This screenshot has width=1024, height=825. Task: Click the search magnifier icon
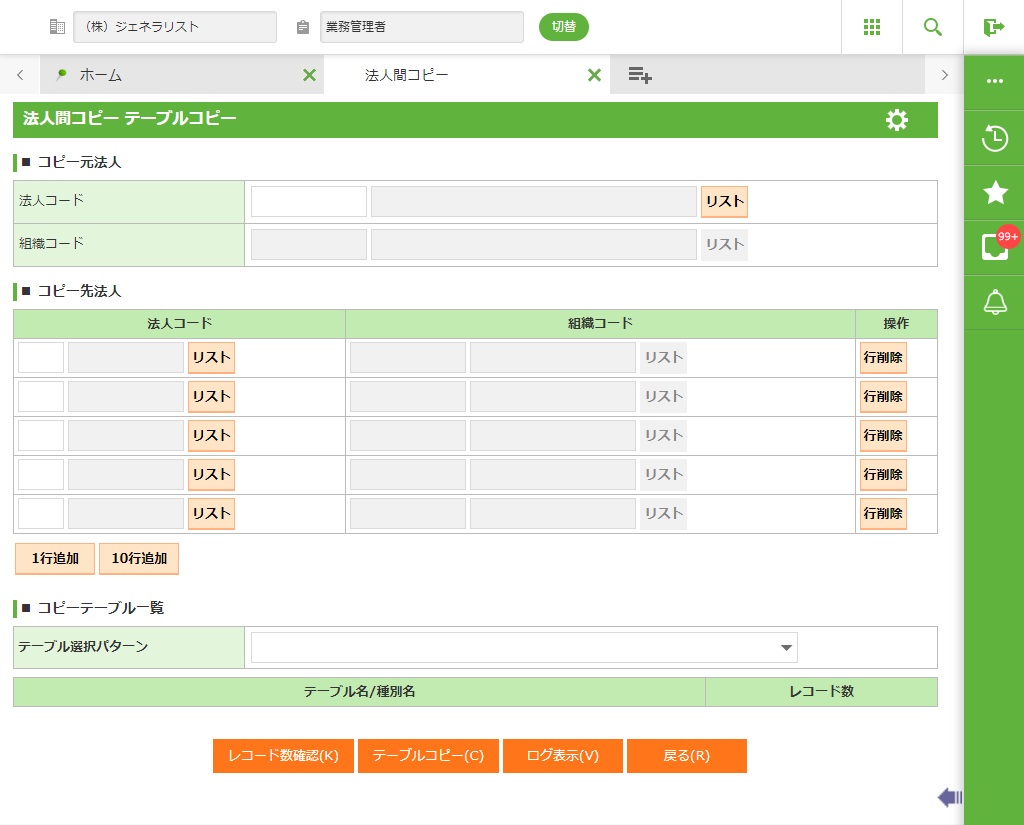933,27
